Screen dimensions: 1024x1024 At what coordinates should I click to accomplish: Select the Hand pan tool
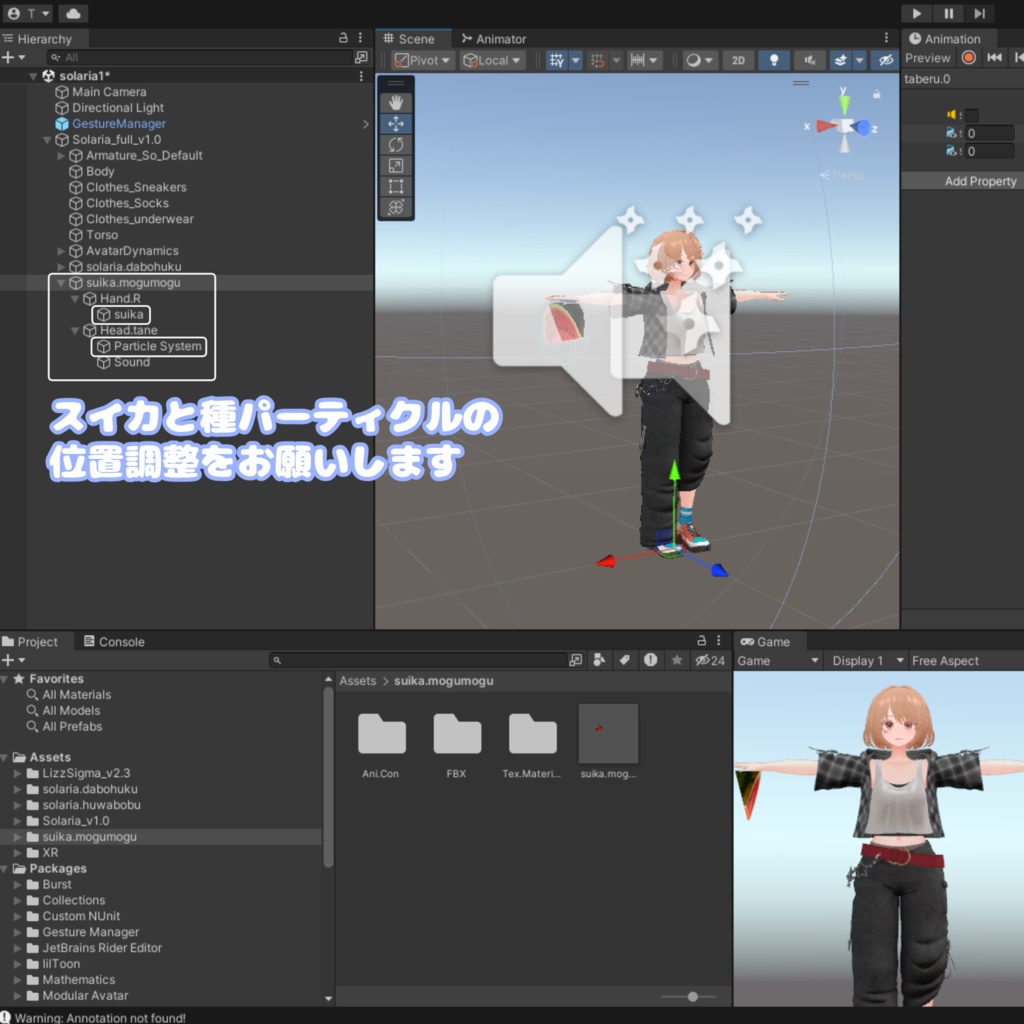tap(395, 101)
